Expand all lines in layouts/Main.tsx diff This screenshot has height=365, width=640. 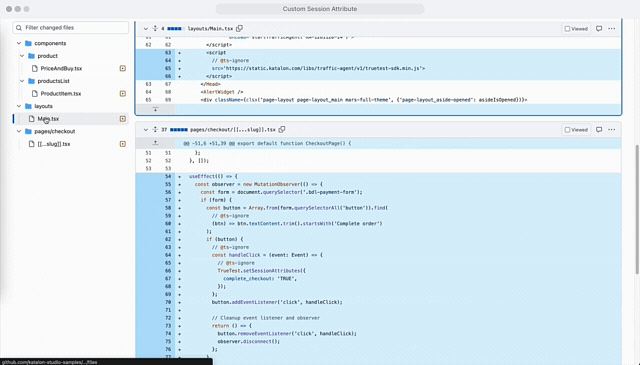pos(155,29)
